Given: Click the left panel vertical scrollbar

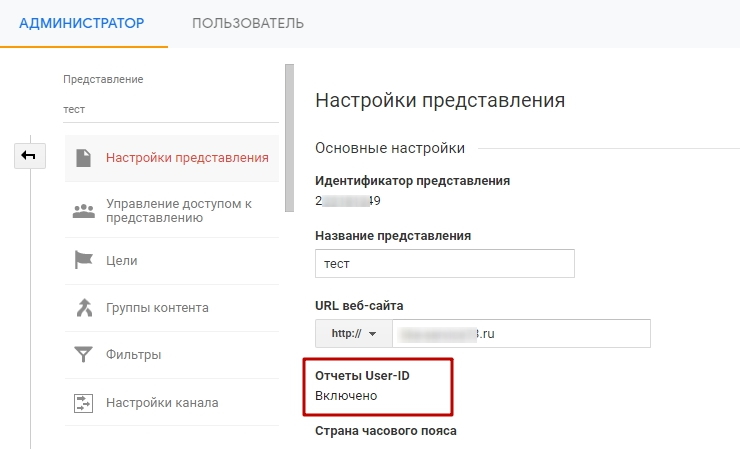Looking at the screenshot, I should coord(289,138).
